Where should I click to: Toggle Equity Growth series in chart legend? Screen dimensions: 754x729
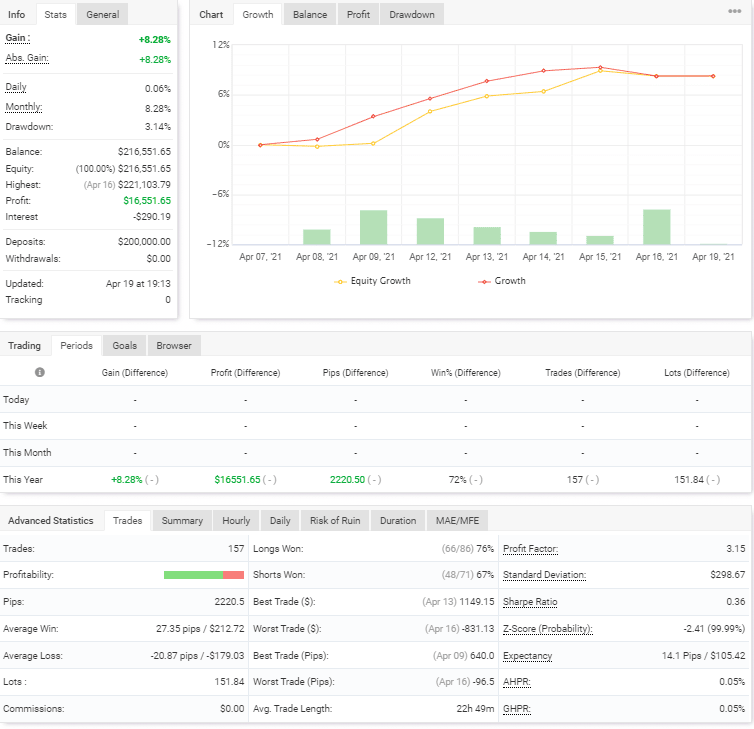click(374, 281)
